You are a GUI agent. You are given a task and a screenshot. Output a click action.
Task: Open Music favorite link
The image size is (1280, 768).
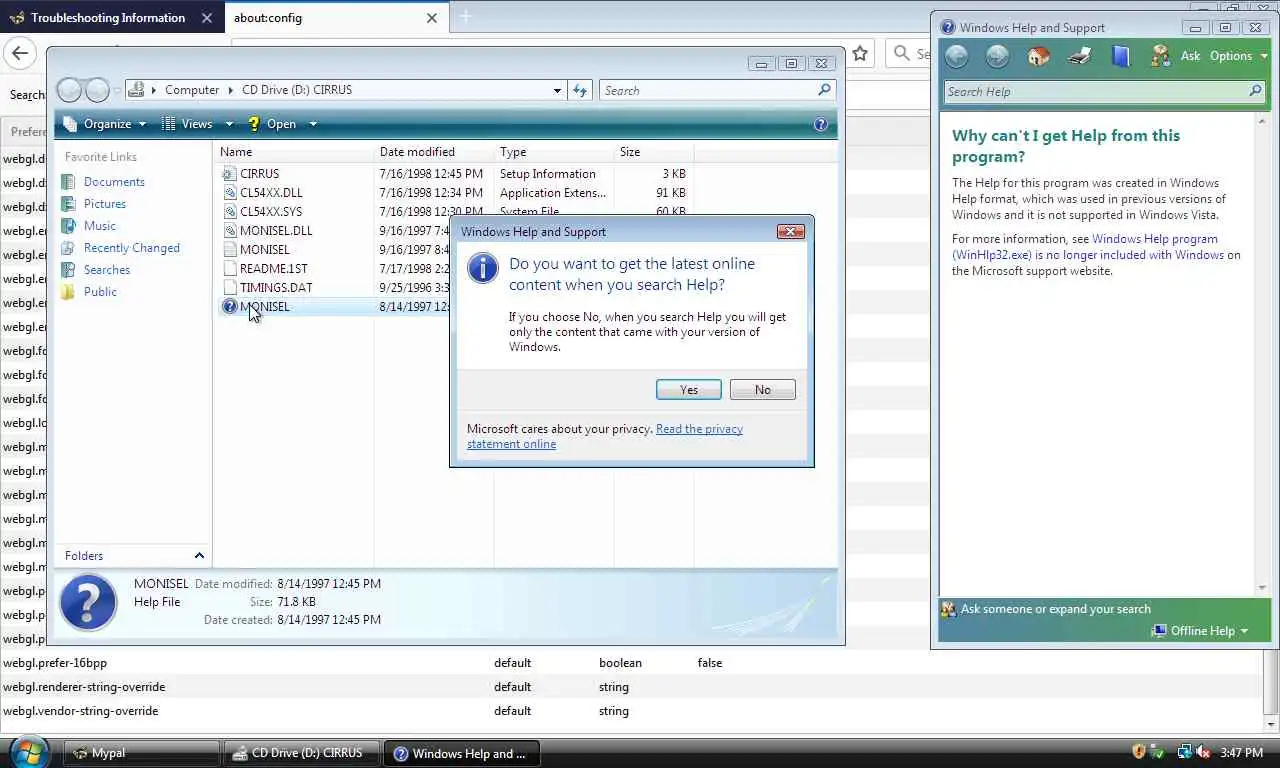(100, 226)
